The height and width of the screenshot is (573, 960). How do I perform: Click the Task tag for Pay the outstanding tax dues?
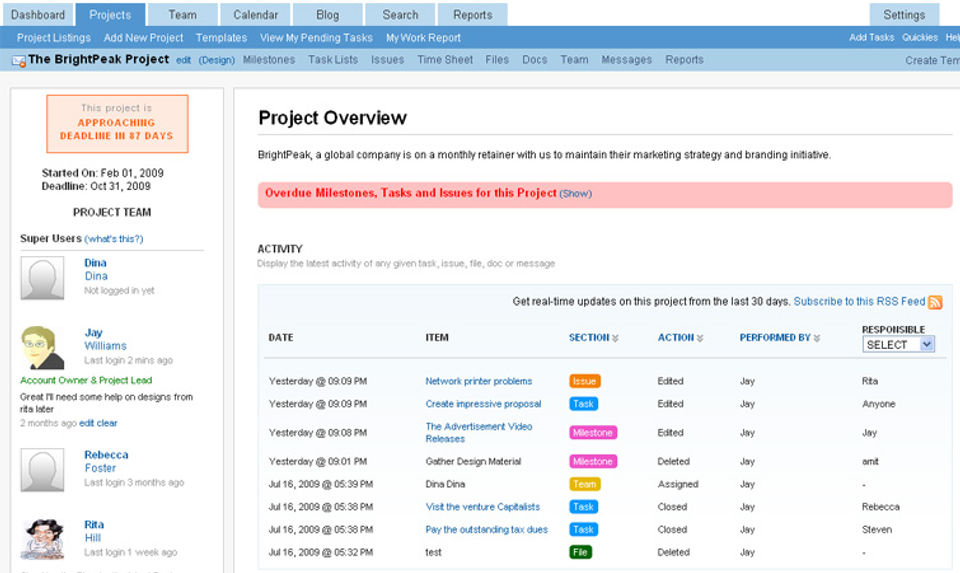pos(583,530)
